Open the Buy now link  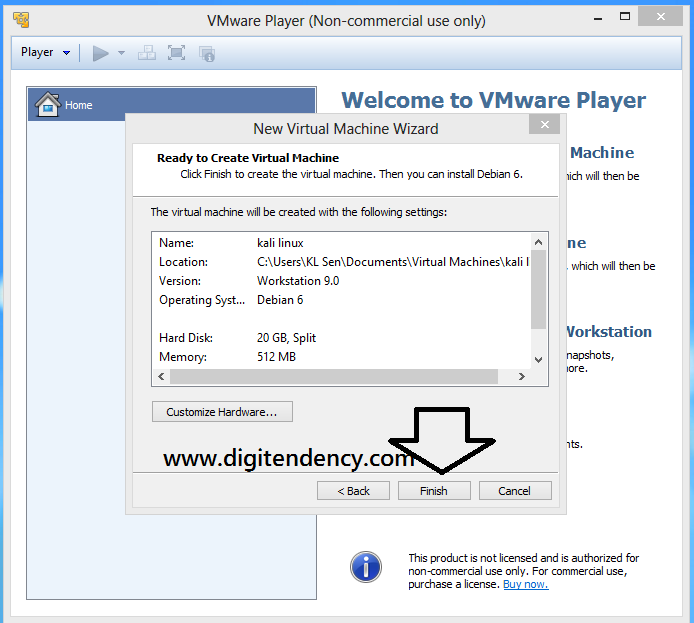[x=526, y=584]
